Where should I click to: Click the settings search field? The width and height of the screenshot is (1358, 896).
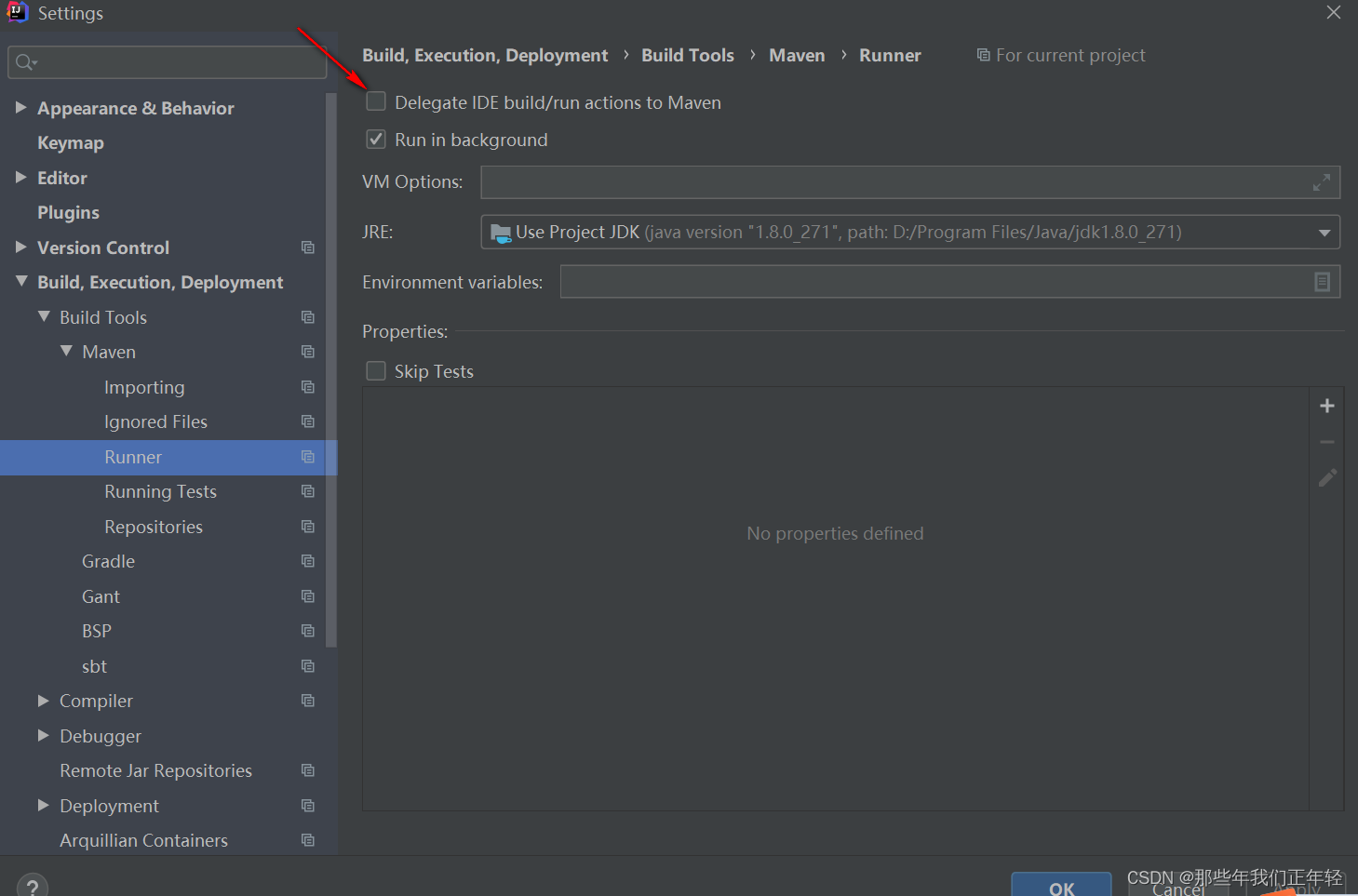[168, 62]
